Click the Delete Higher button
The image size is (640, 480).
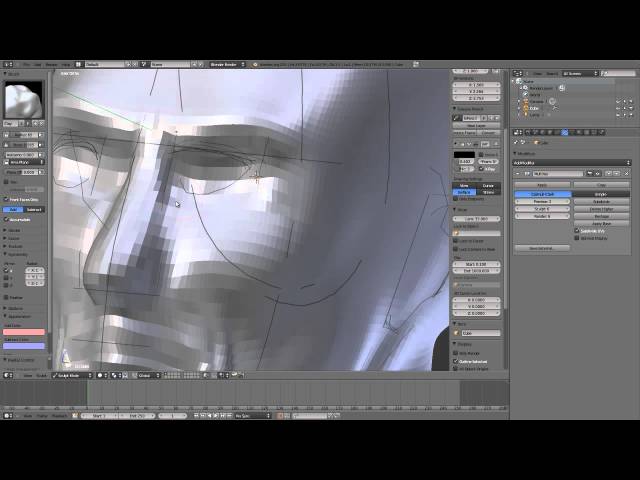(602, 209)
